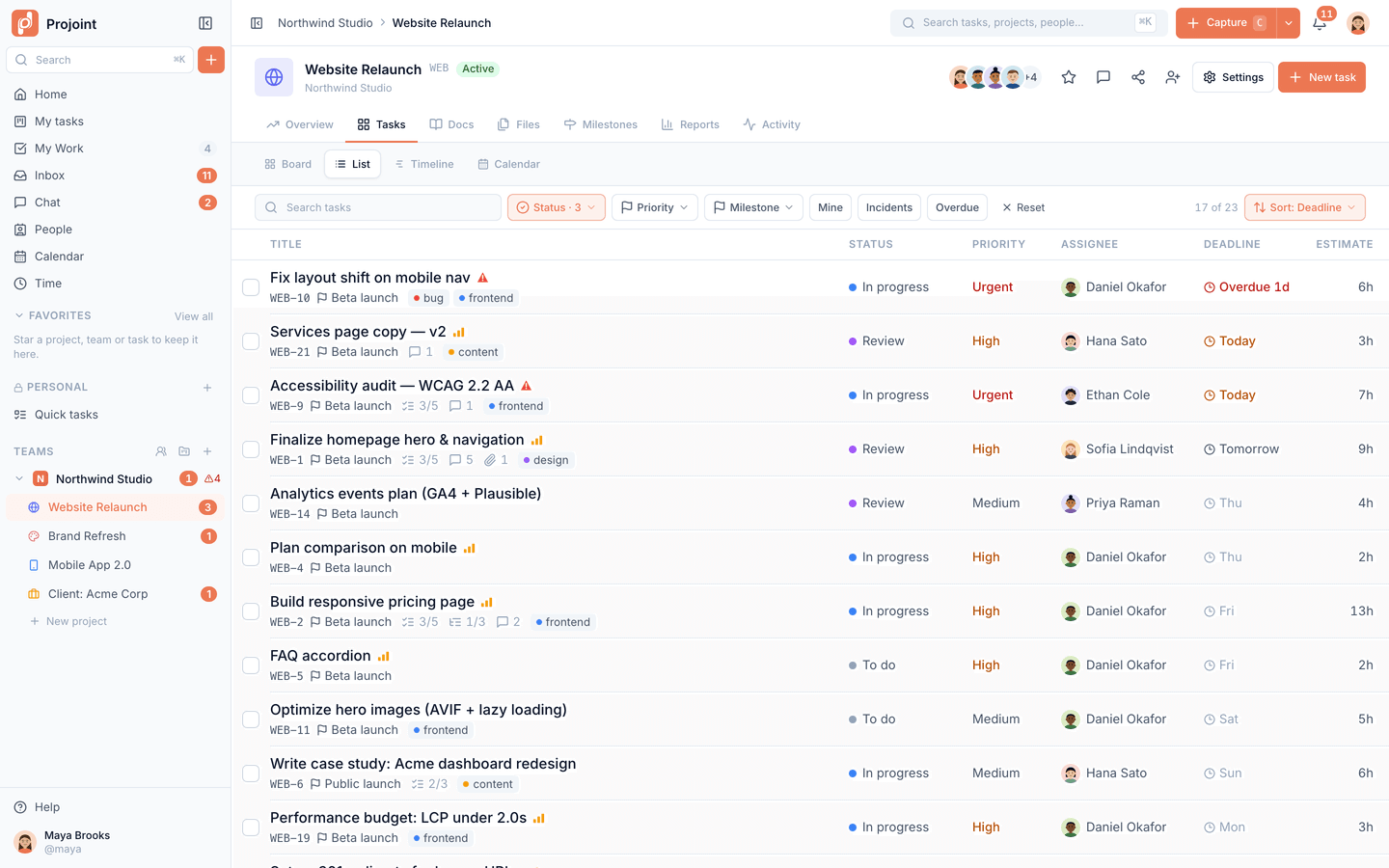Switch to the Overview tab

300,124
